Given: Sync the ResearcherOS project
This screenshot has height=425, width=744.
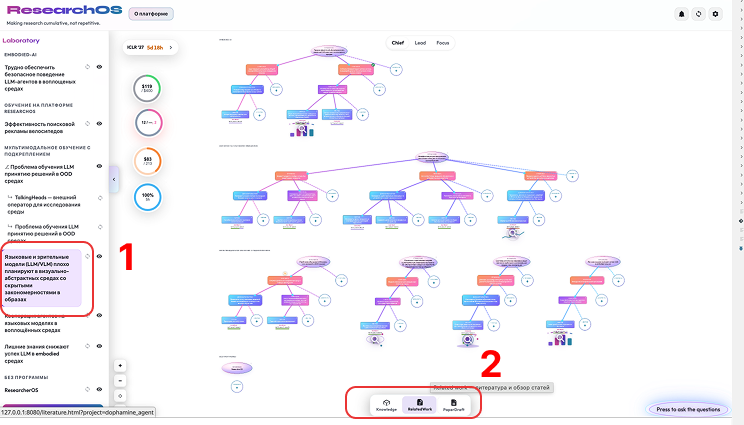Looking at the screenshot, I should point(88,389).
